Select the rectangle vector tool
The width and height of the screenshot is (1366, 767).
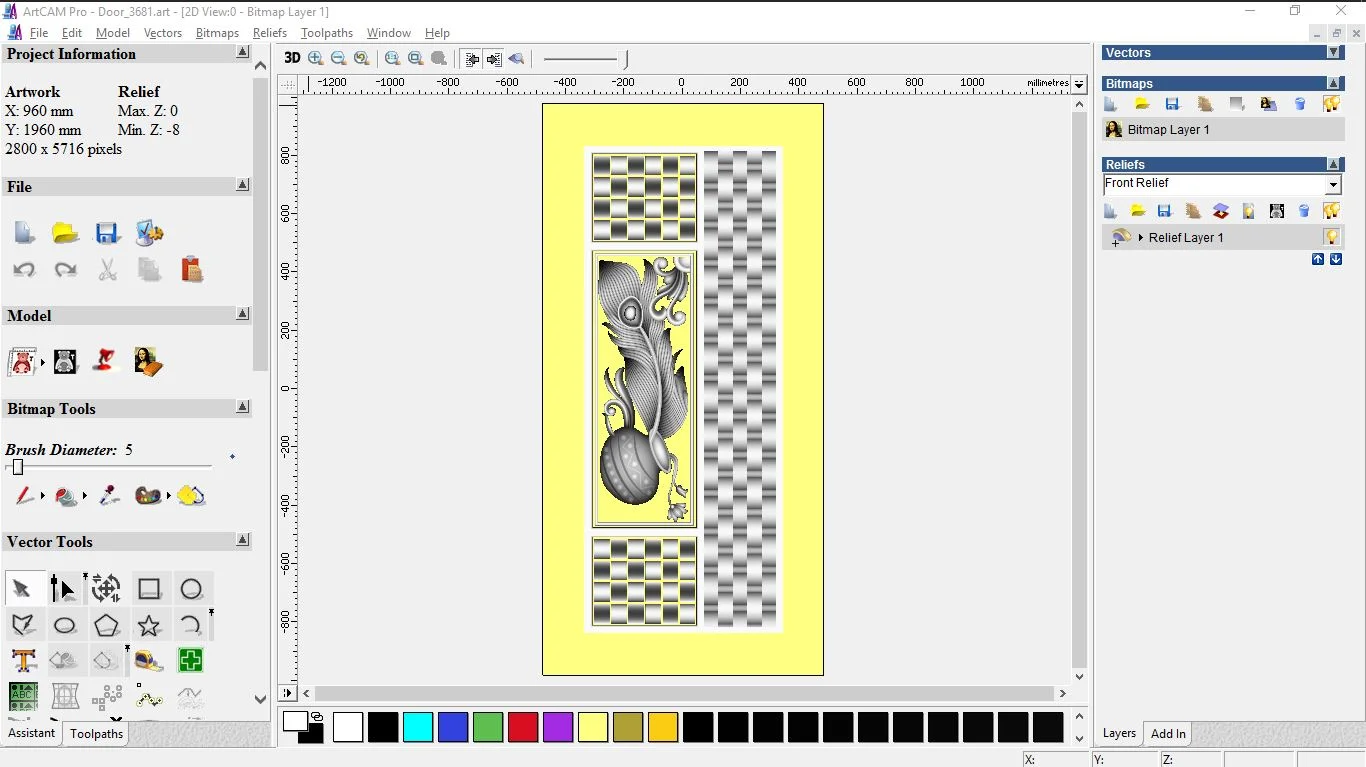point(149,589)
